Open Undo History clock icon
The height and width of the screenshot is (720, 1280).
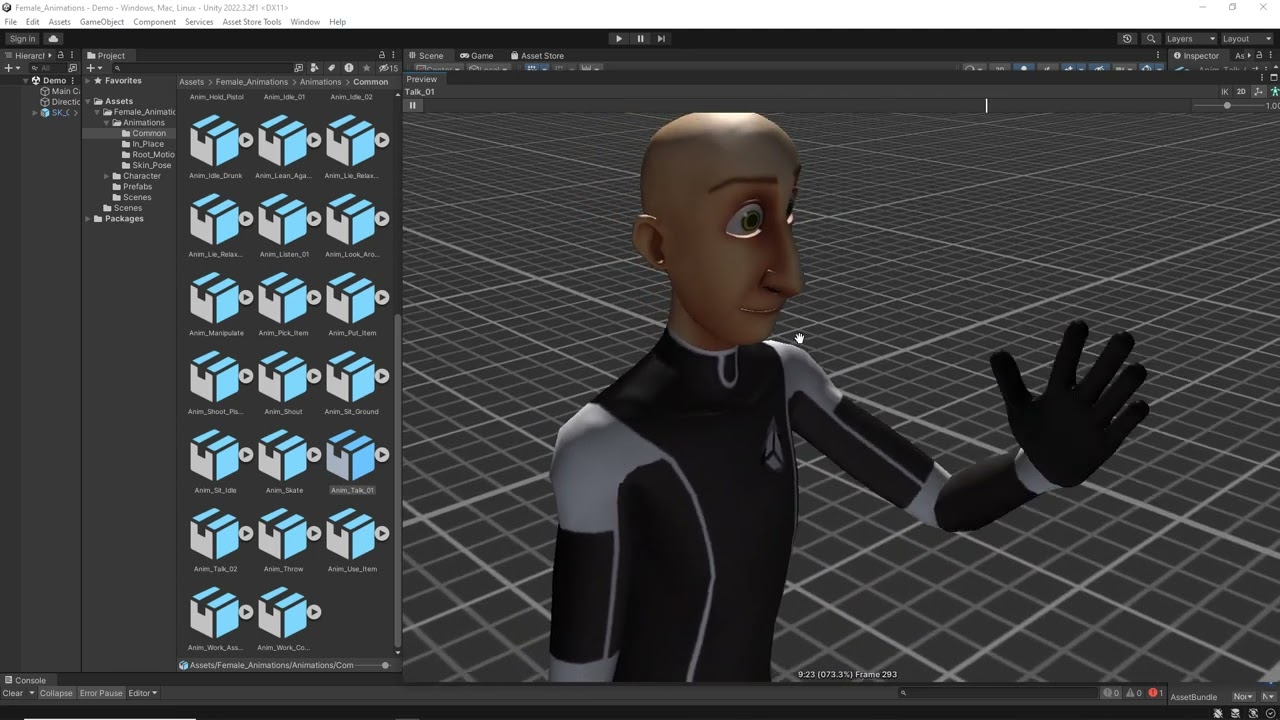[1127, 39]
